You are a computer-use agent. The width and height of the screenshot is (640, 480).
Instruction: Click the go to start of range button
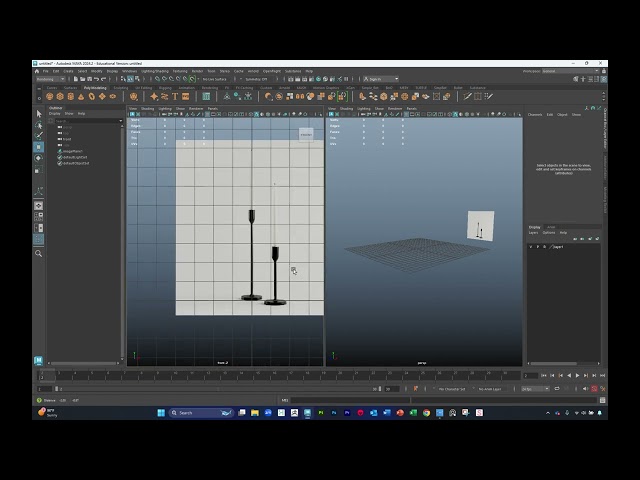[544, 376]
